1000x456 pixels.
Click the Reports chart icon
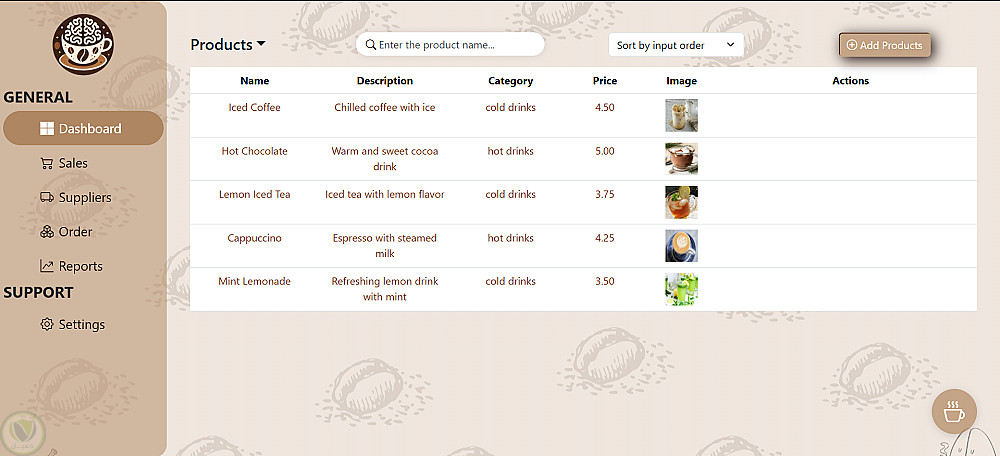tap(46, 267)
